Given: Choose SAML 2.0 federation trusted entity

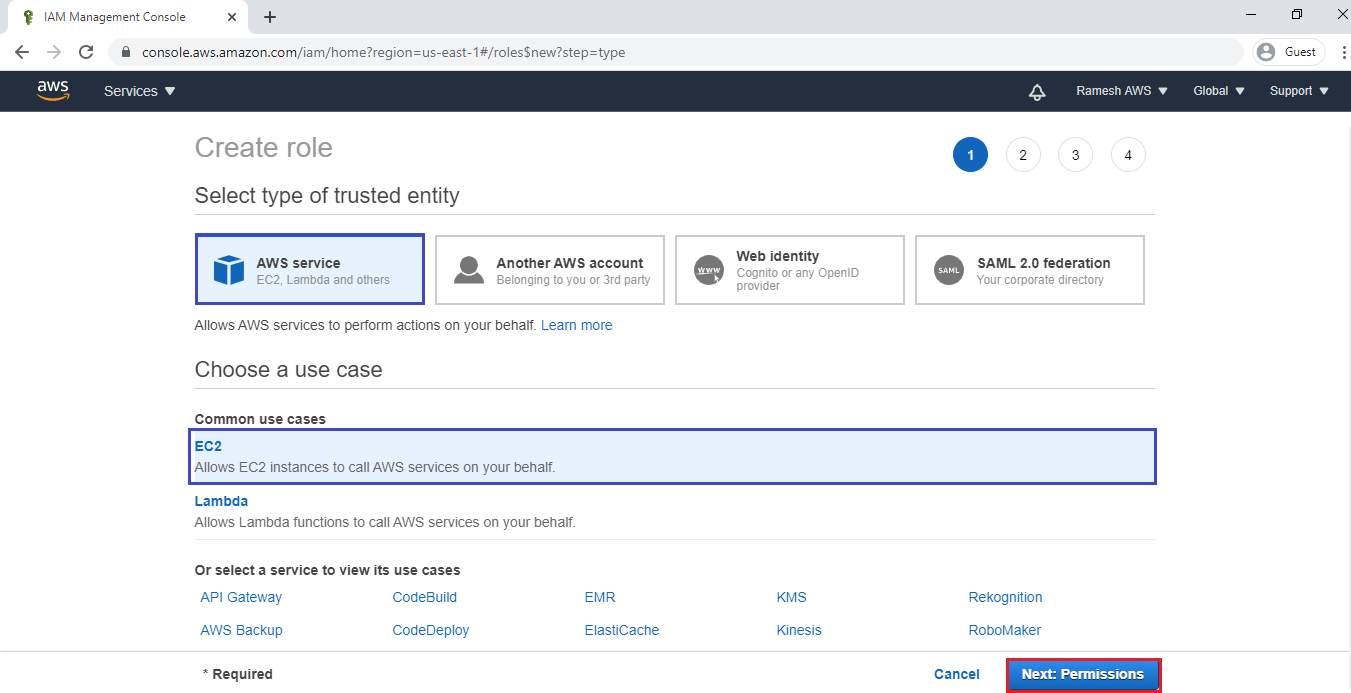Looking at the screenshot, I should (1030, 270).
